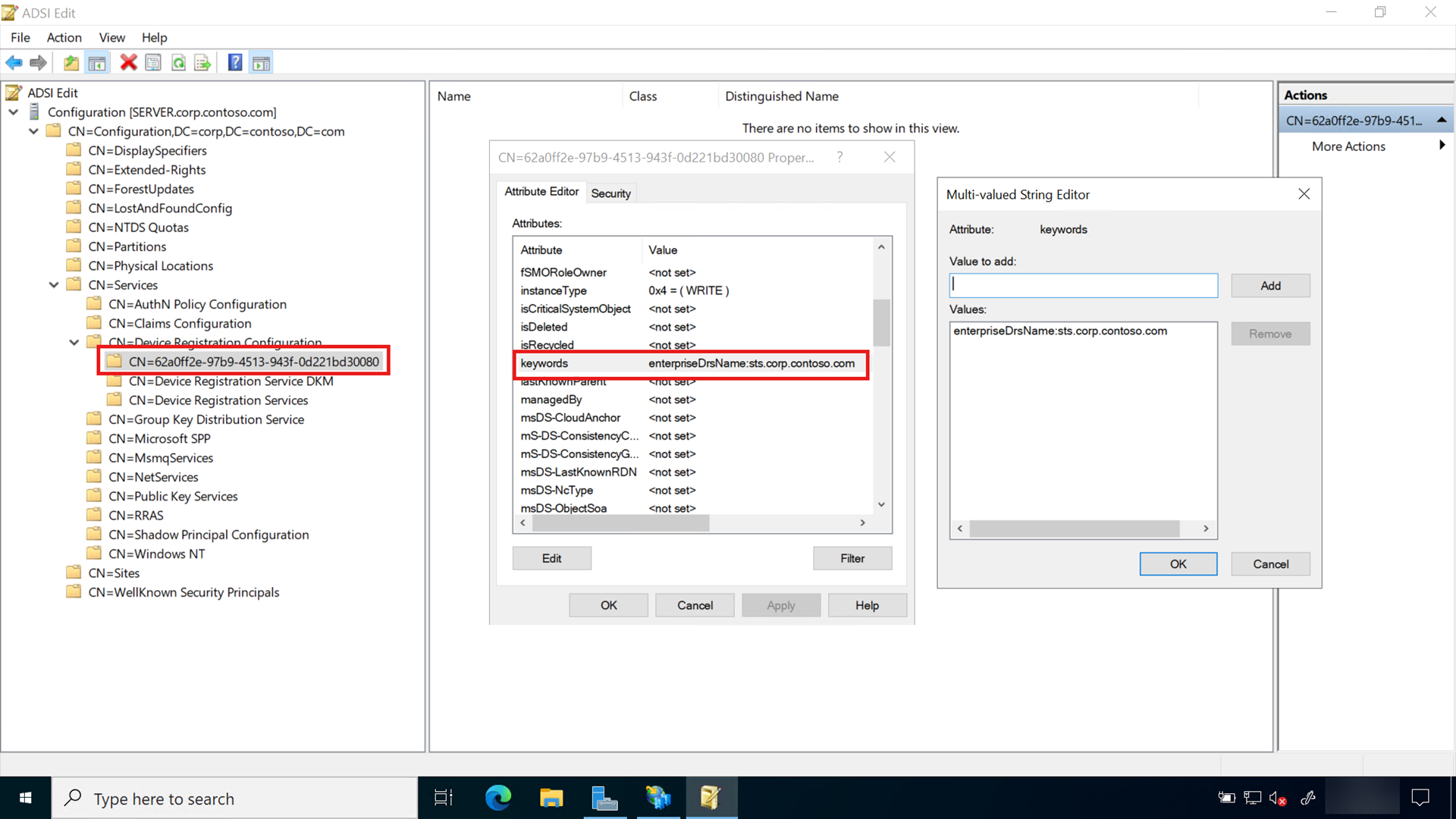Collapse the CN=Services tree node
1456x819 pixels.
(x=54, y=285)
